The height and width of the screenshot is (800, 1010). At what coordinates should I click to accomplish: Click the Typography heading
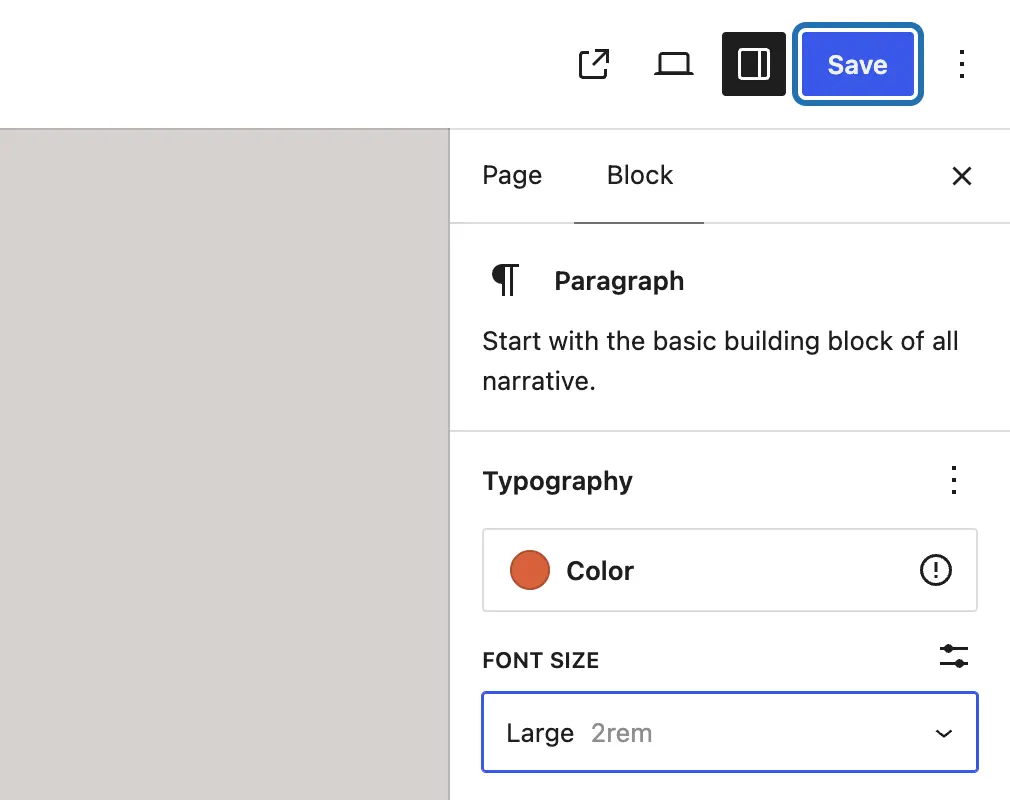pyautogui.click(x=558, y=481)
